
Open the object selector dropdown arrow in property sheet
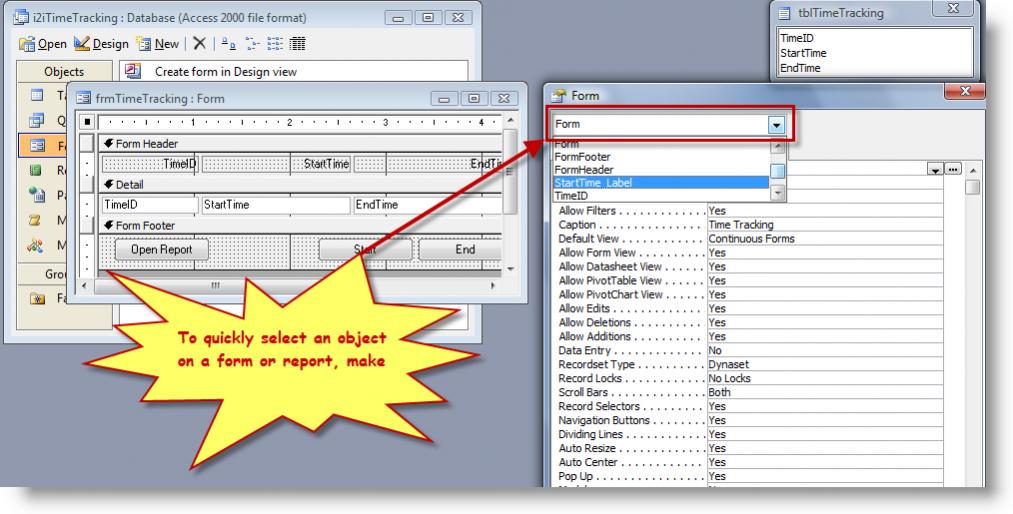(x=777, y=125)
